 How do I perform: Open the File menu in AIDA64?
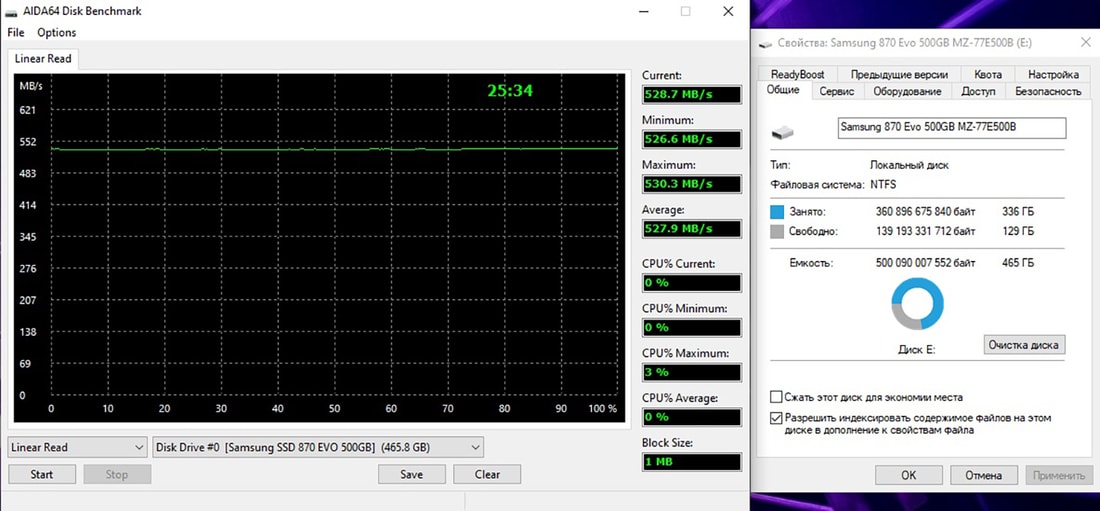point(15,32)
